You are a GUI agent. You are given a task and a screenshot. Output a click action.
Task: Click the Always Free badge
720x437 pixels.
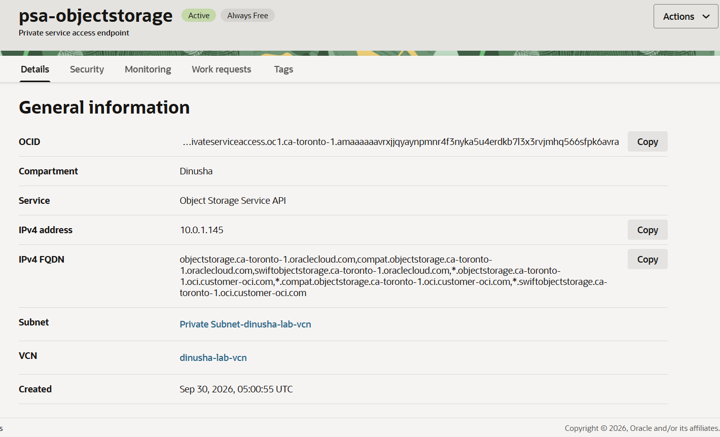pos(248,16)
